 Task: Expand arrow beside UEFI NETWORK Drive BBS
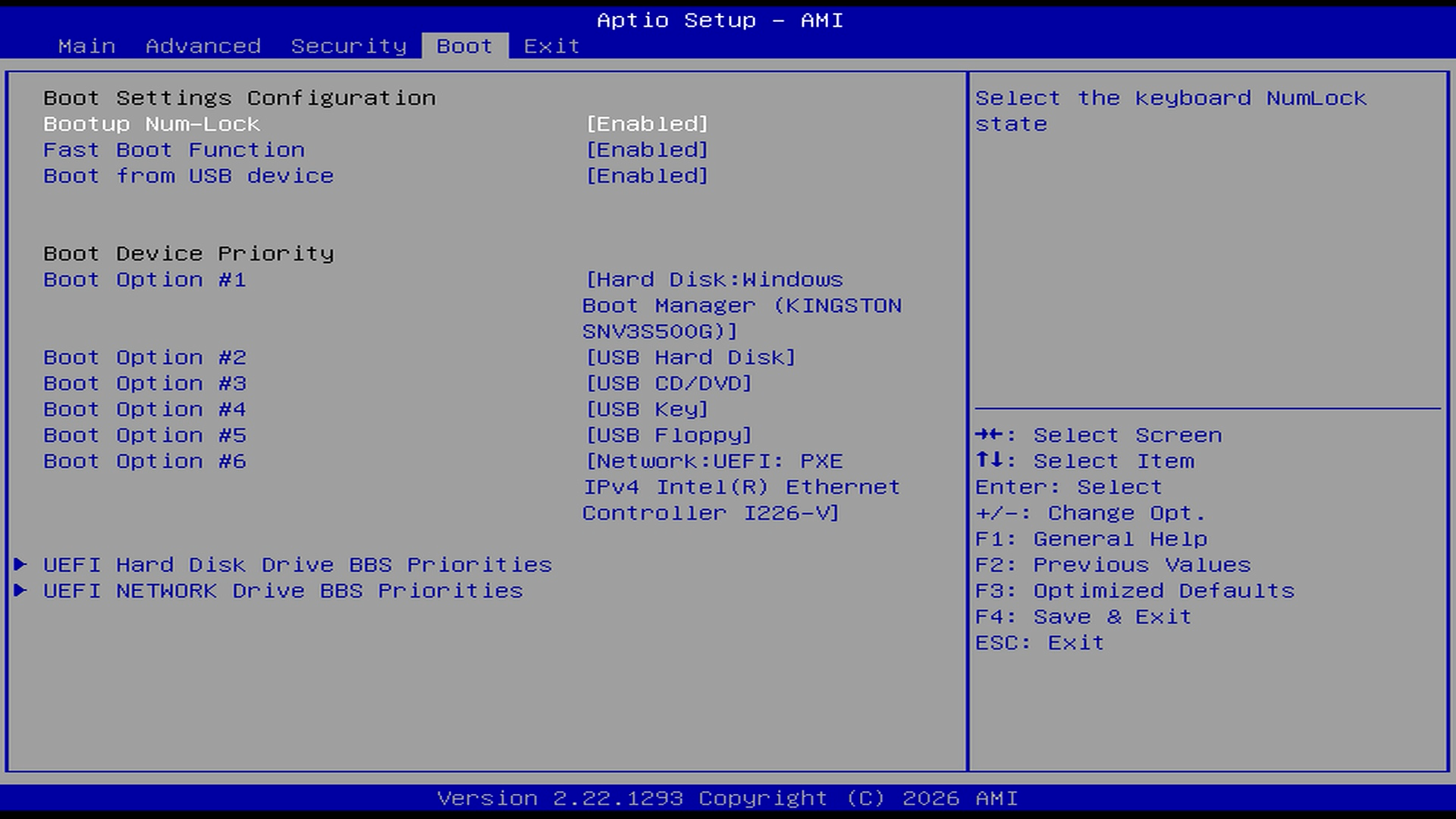pyautogui.click(x=20, y=590)
